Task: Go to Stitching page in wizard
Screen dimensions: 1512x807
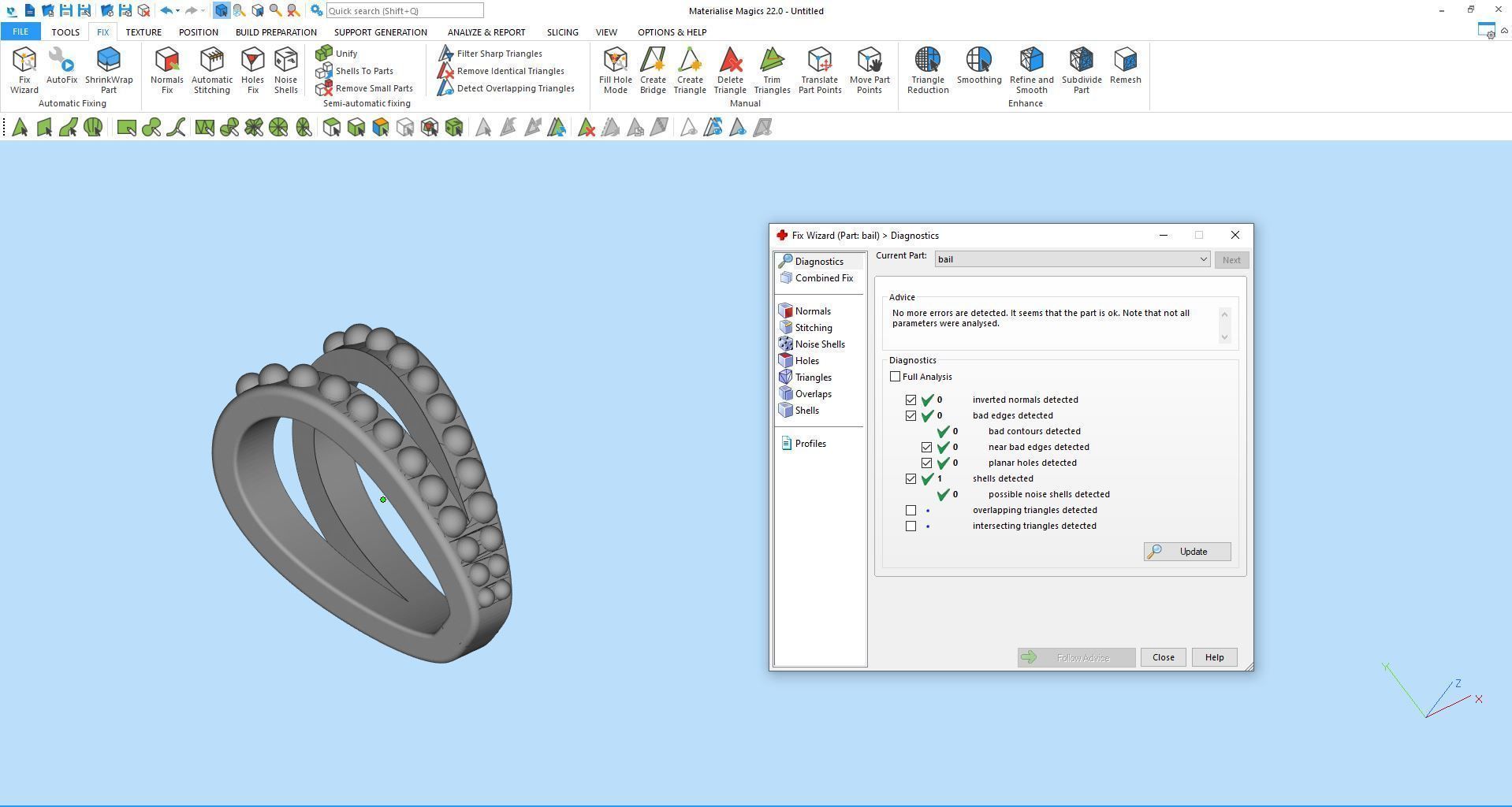Action: [806, 328]
